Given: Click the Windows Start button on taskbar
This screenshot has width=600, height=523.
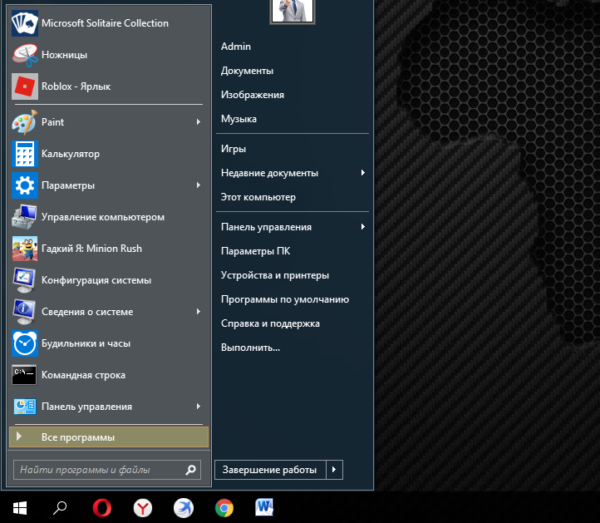Looking at the screenshot, I should (x=20, y=508).
